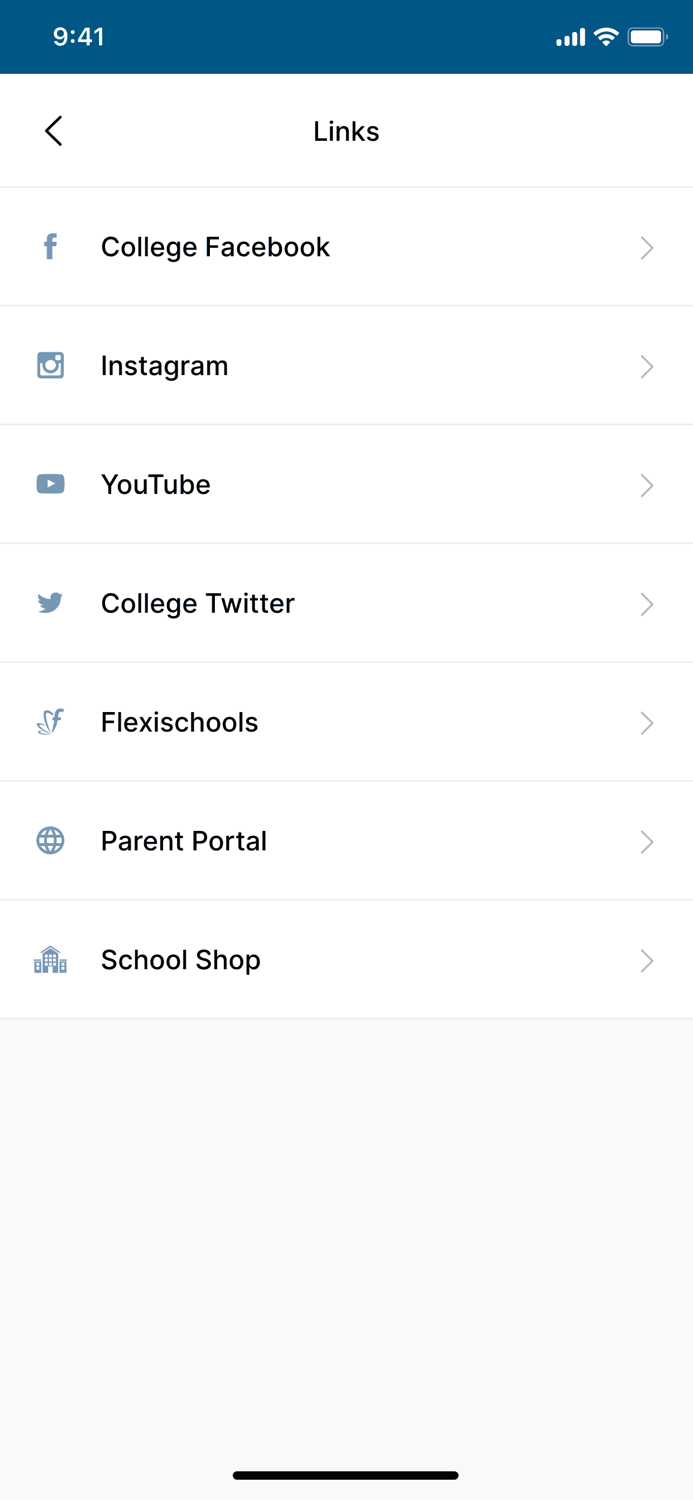Tap the Instagram camera icon
The width and height of the screenshot is (693, 1500).
click(50, 365)
